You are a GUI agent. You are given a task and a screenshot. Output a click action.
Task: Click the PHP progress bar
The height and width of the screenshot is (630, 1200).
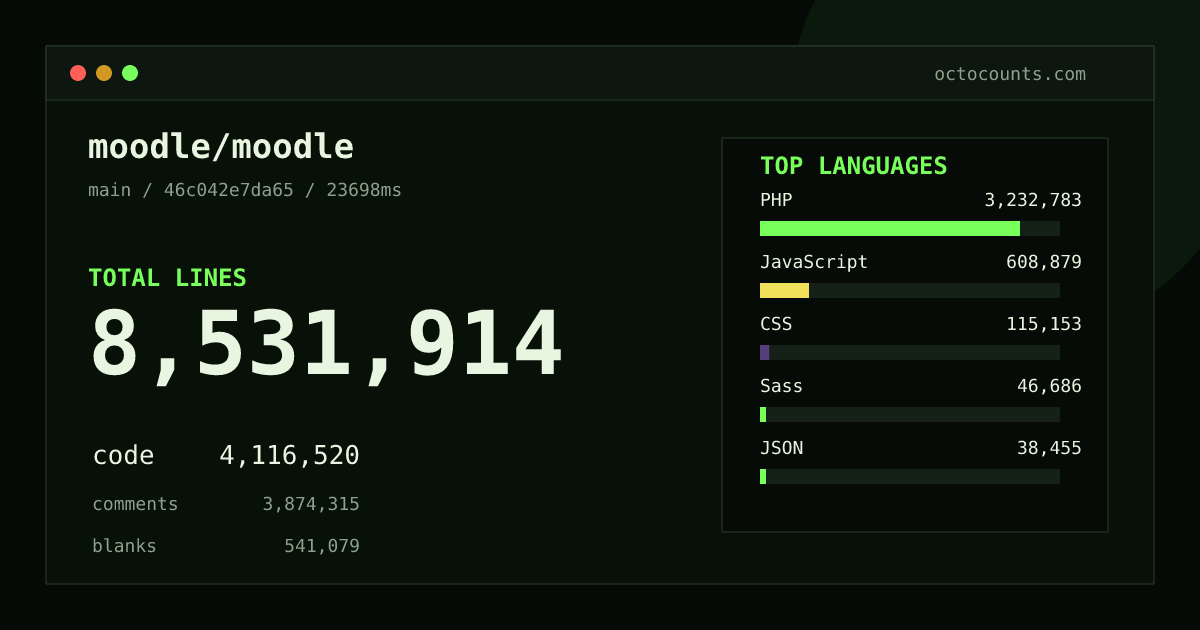coord(910,228)
